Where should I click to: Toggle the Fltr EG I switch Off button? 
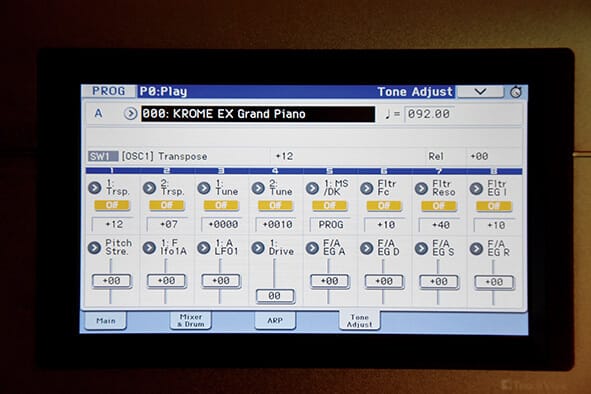(x=494, y=206)
